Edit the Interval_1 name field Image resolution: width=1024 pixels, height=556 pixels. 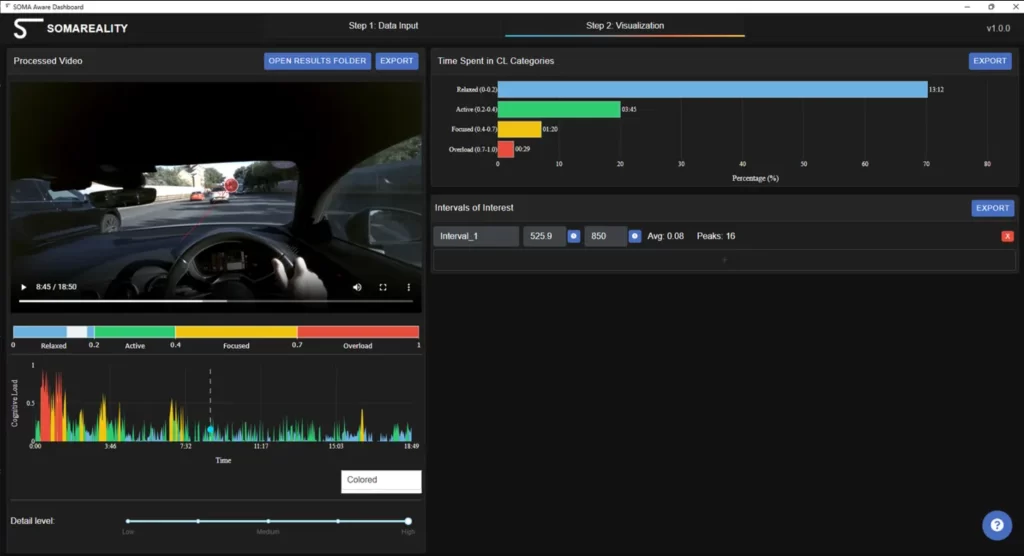pyautogui.click(x=476, y=236)
